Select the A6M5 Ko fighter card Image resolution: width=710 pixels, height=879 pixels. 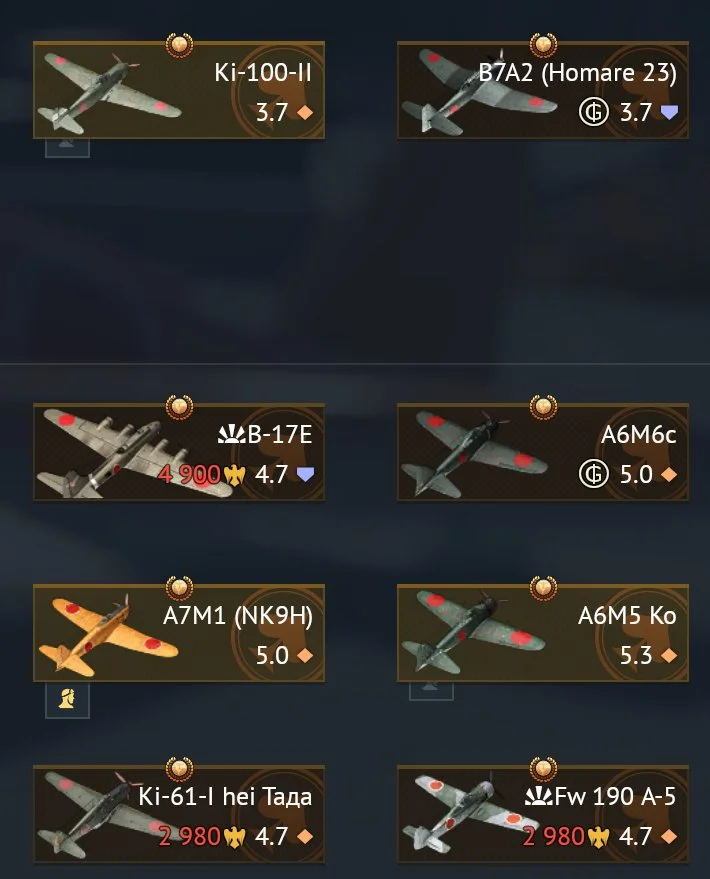542,633
